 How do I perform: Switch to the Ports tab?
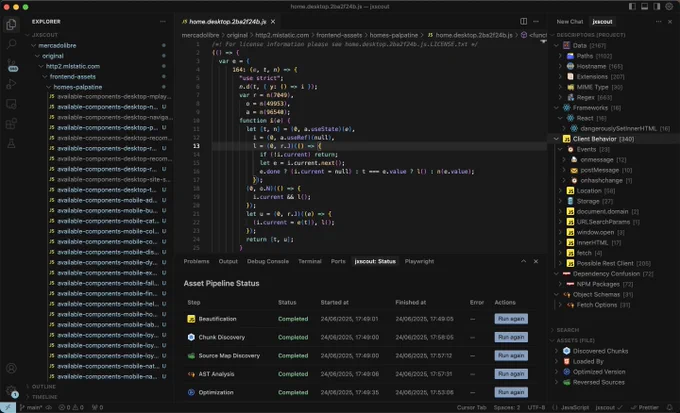[338, 261]
